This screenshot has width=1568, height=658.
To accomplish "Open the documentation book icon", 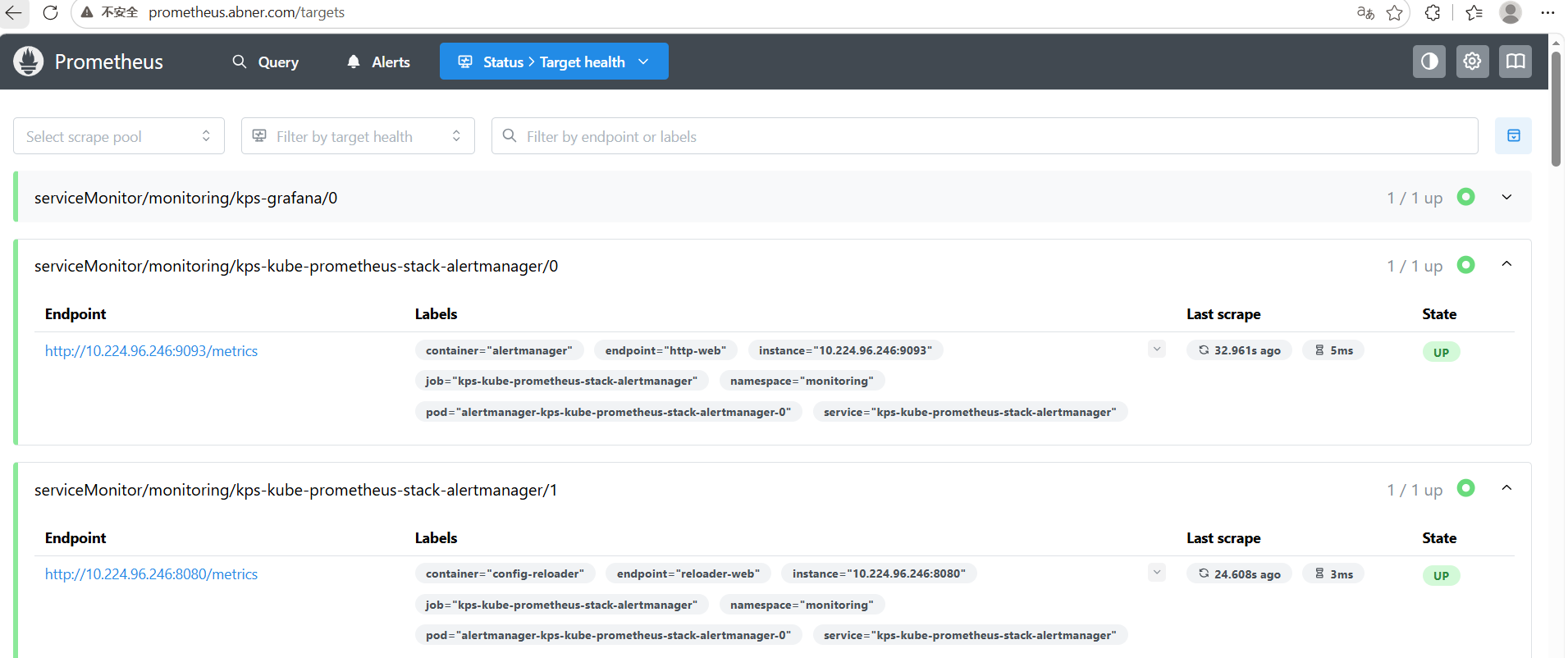I will (x=1515, y=62).
